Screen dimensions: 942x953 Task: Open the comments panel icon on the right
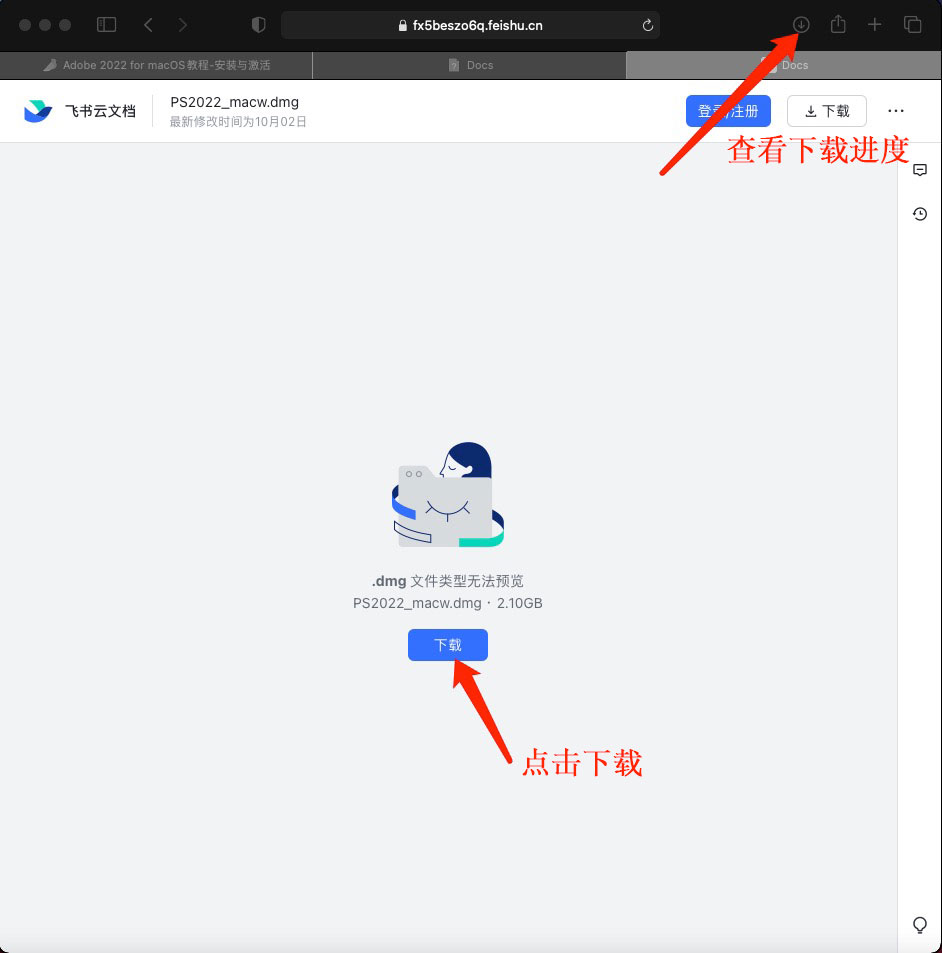coord(919,169)
